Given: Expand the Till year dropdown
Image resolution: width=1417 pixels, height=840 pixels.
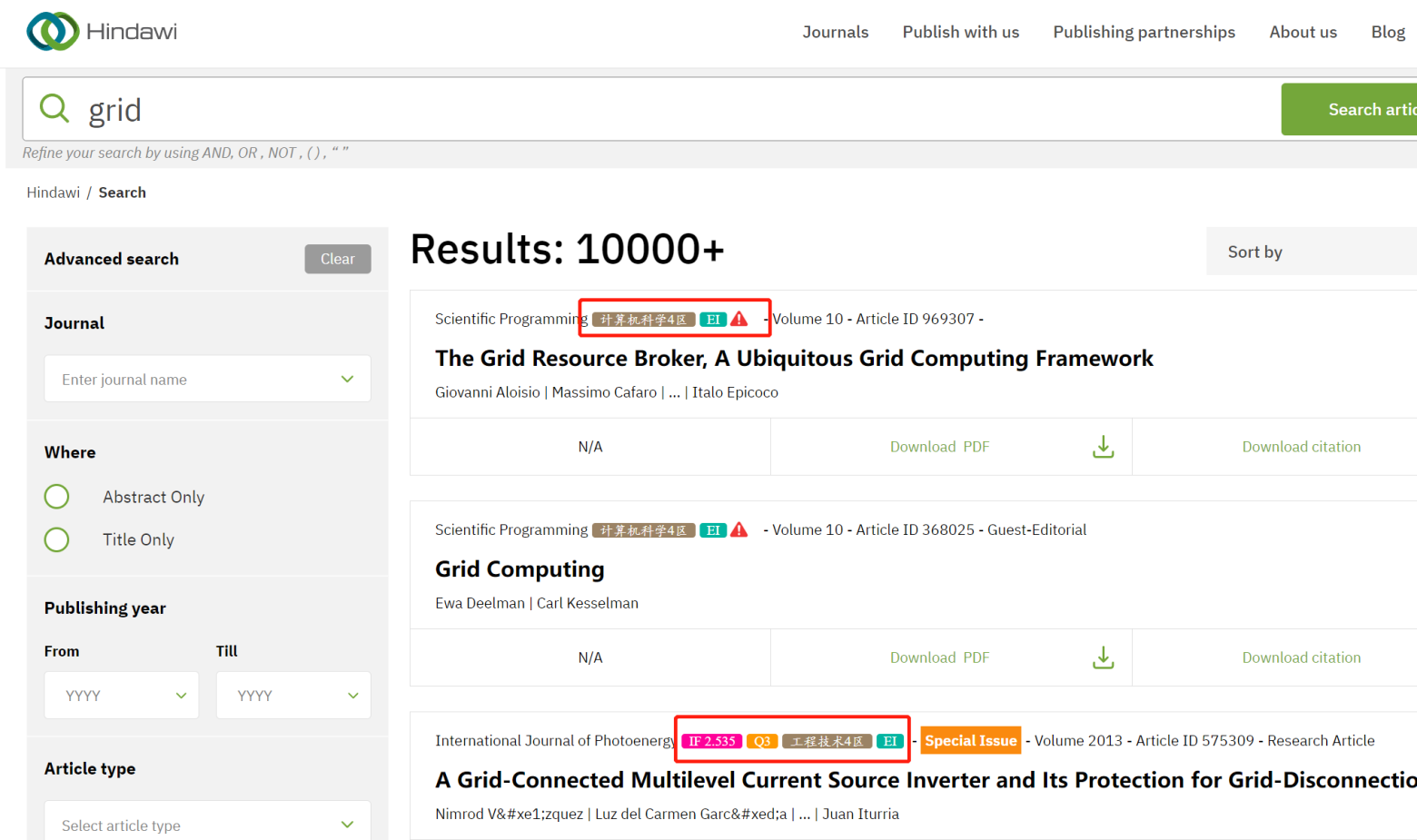Looking at the screenshot, I should [293, 696].
